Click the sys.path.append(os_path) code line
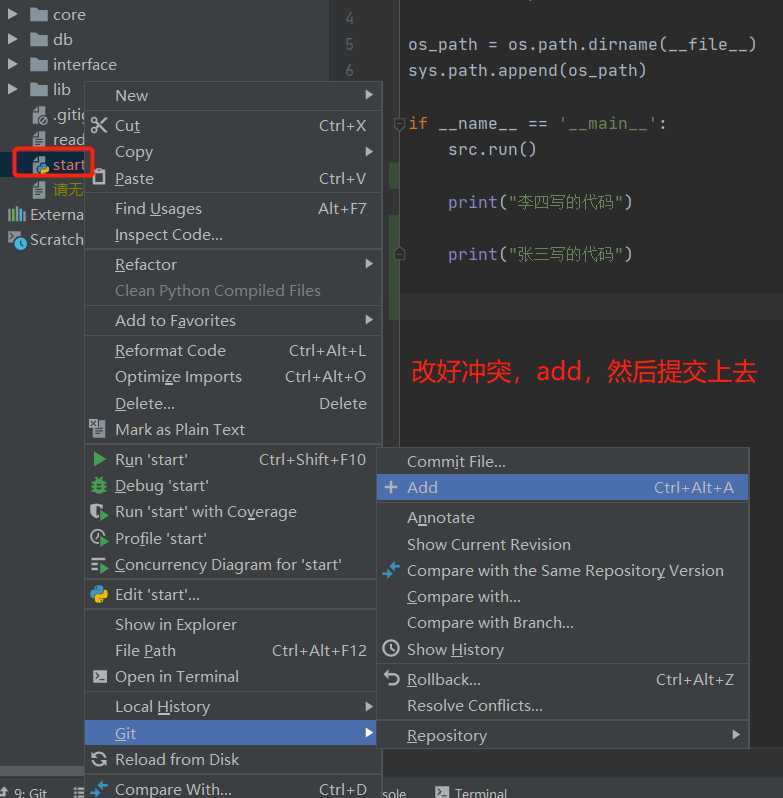This screenshot has height=798, width=783. pos(527,70)
